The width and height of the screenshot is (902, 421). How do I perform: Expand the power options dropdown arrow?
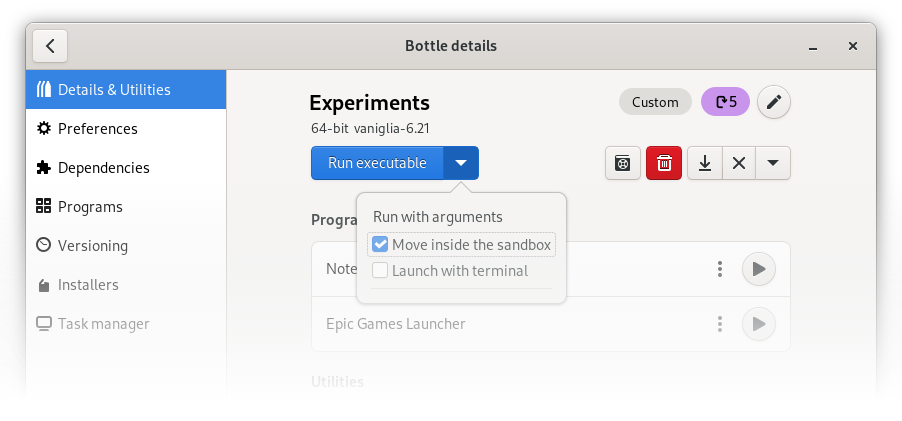[x=772, y=163]
